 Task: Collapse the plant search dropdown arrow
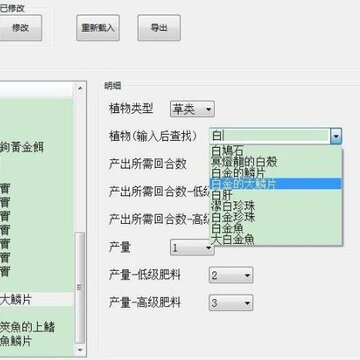336,136
